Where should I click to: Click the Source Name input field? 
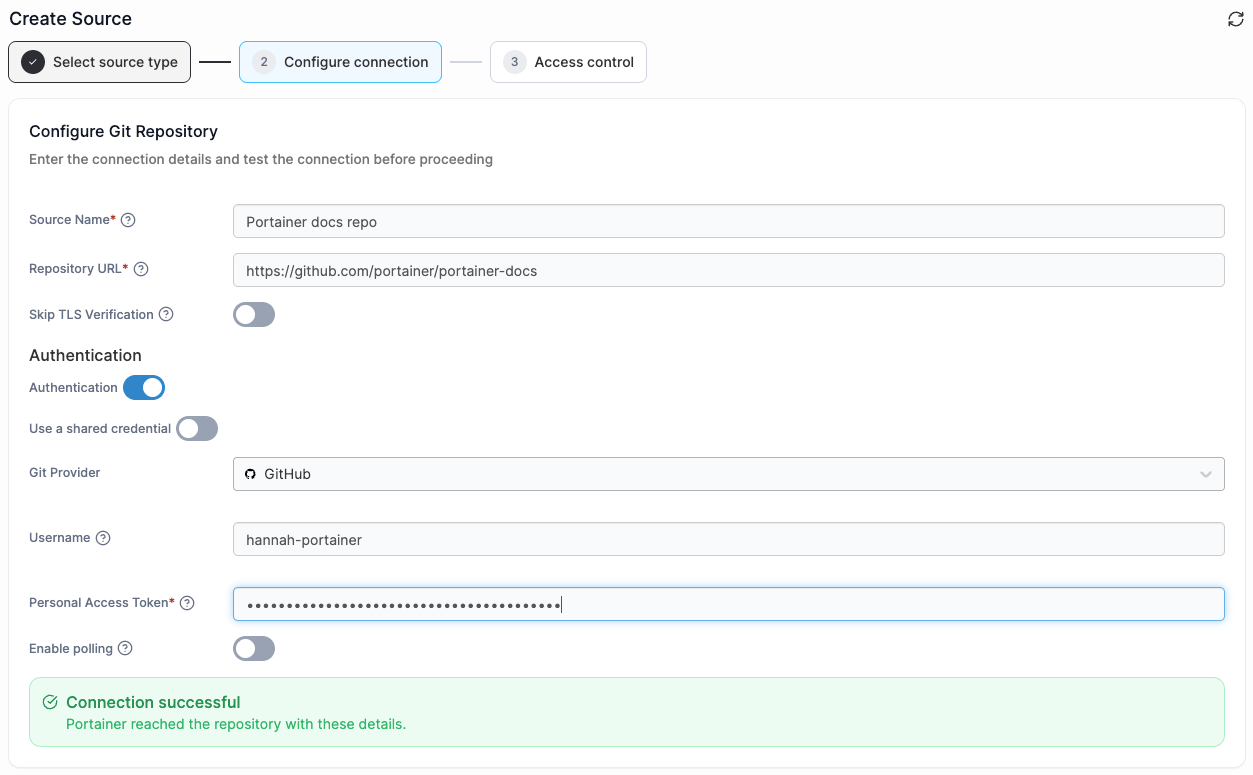(729, 221)
